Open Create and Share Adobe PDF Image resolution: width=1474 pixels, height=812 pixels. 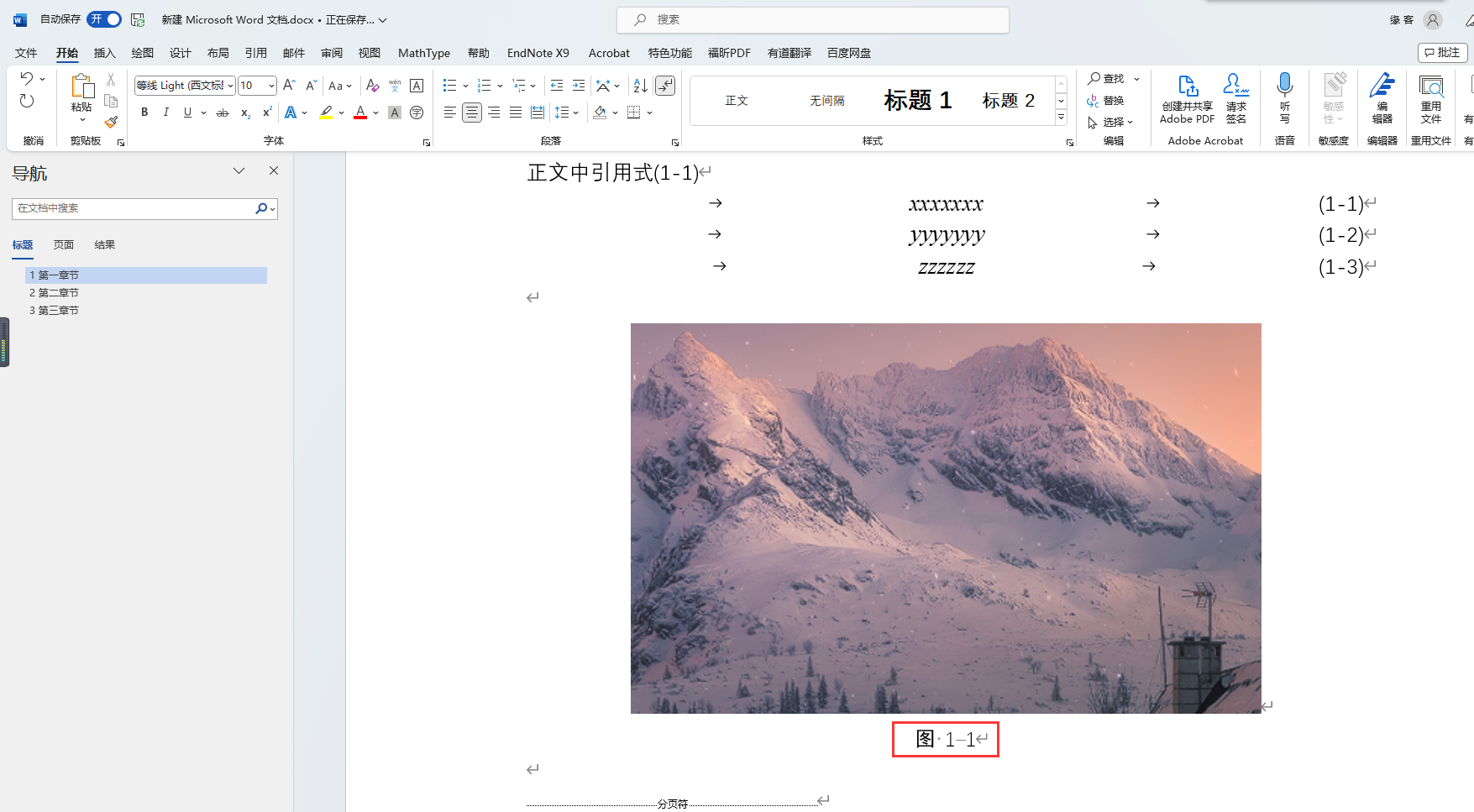pyautogui.click(x=1188, y=98)
